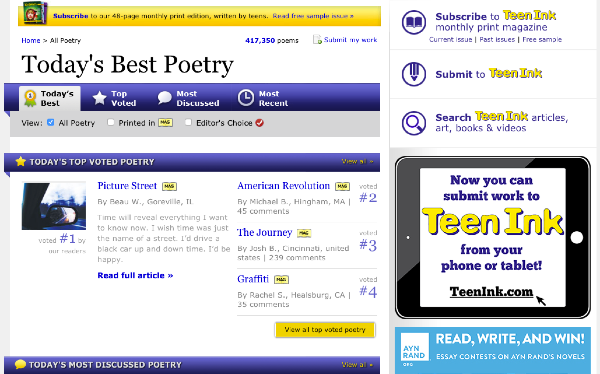Open the Most Discussed tab
Viewport: 600px width, 374px height.
pyautogui.click(x=189, y=98)
